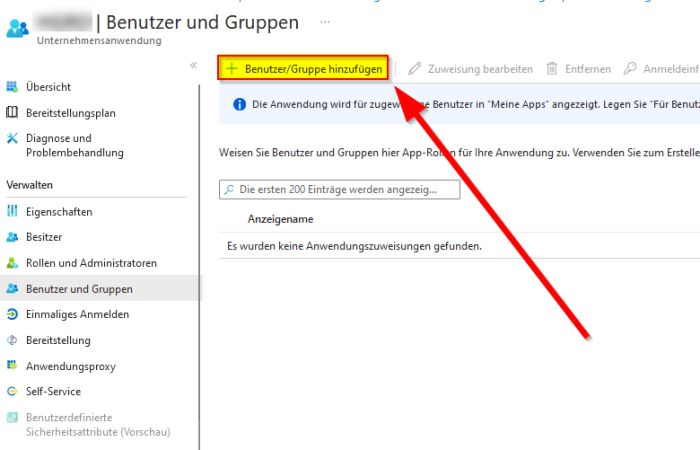Screen dimensions: 700x450
Task: Open Rollen und Administratoren page
Action: pyautogui.click(x=92, y=263)
